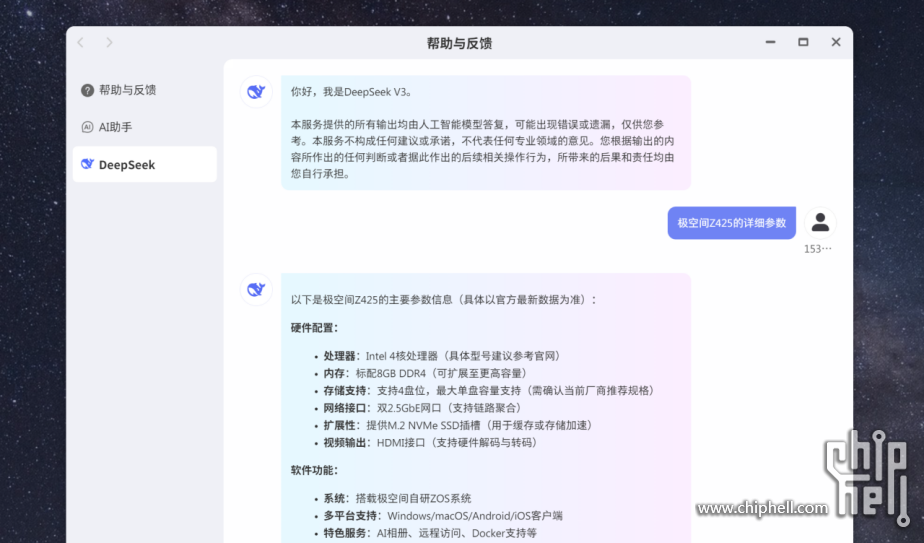Viewport: 924px width, 543px height.
Task: Click the whale icon beside DeepSeek sidebar entry
Action: (x=87, y=164)
